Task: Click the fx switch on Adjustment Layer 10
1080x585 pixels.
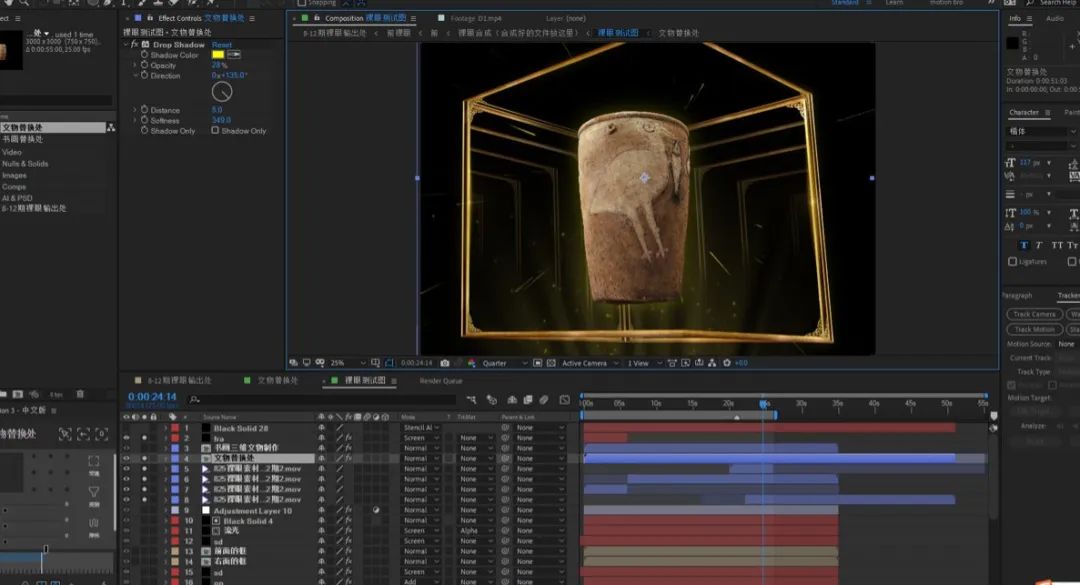Action: [349, 511]
